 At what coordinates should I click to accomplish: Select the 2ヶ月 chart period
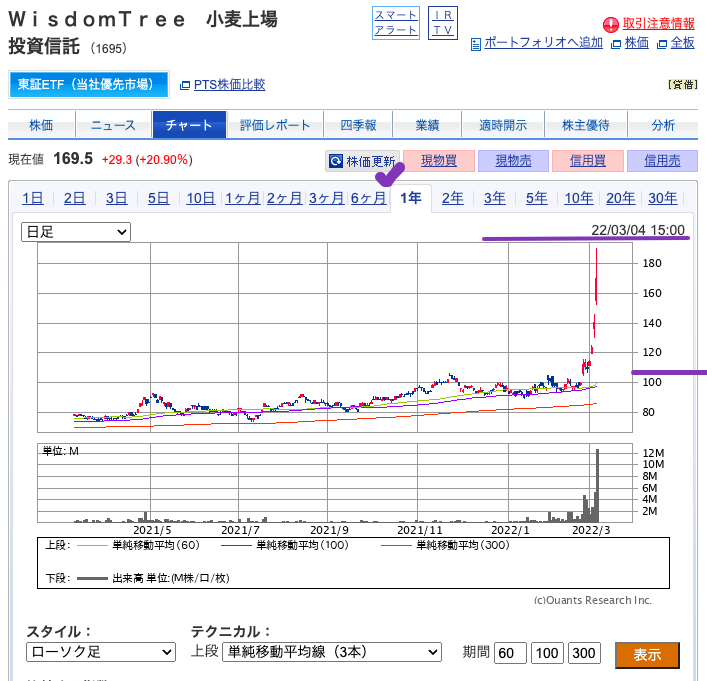285,198
